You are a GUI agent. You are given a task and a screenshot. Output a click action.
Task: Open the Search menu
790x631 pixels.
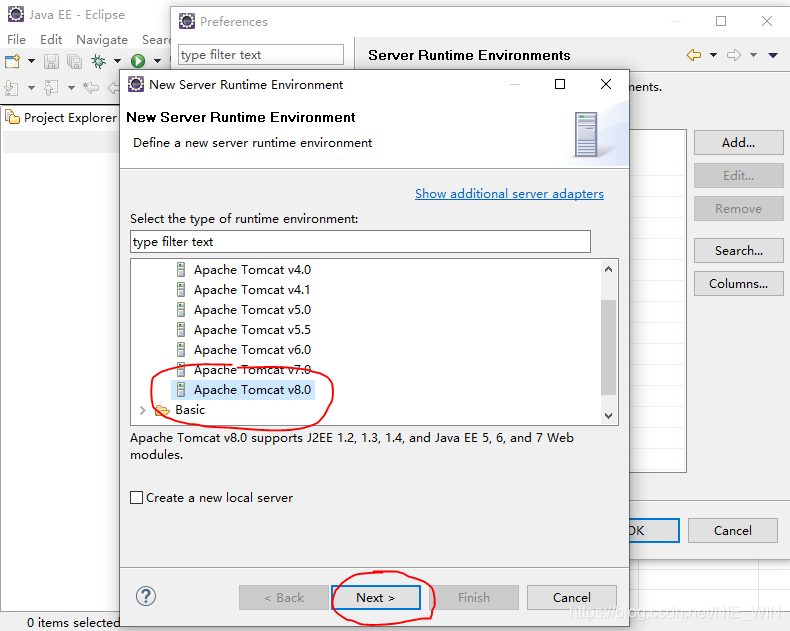click(x=156, y=39)
